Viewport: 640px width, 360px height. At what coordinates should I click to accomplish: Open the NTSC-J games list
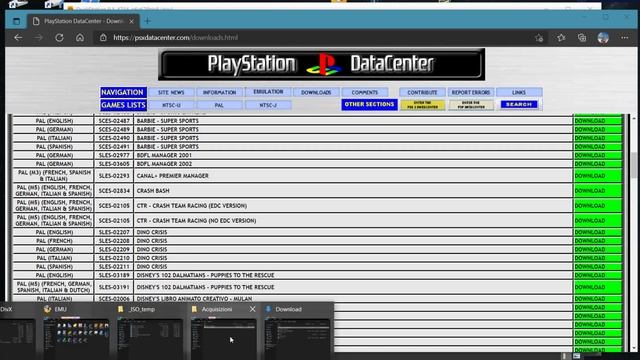pyautogui.click(x=268, y=105)
